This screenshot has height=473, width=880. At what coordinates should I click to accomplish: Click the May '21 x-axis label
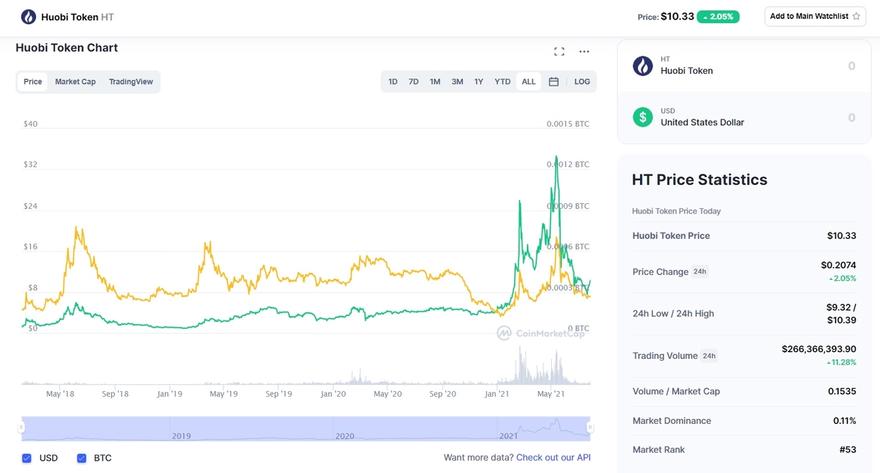coord(551,394)
